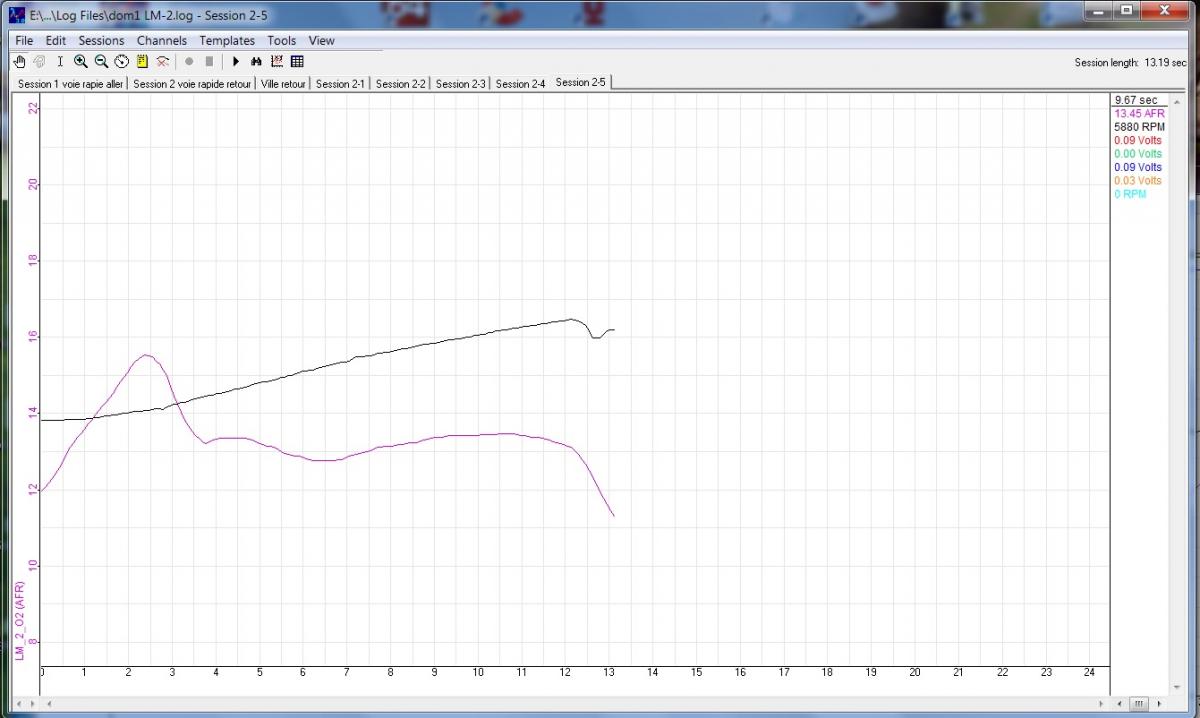This screenshot has width=1200, height=718.
Task: Click the Session length 13.19 sec label
Action: [x=1130, y=62]
